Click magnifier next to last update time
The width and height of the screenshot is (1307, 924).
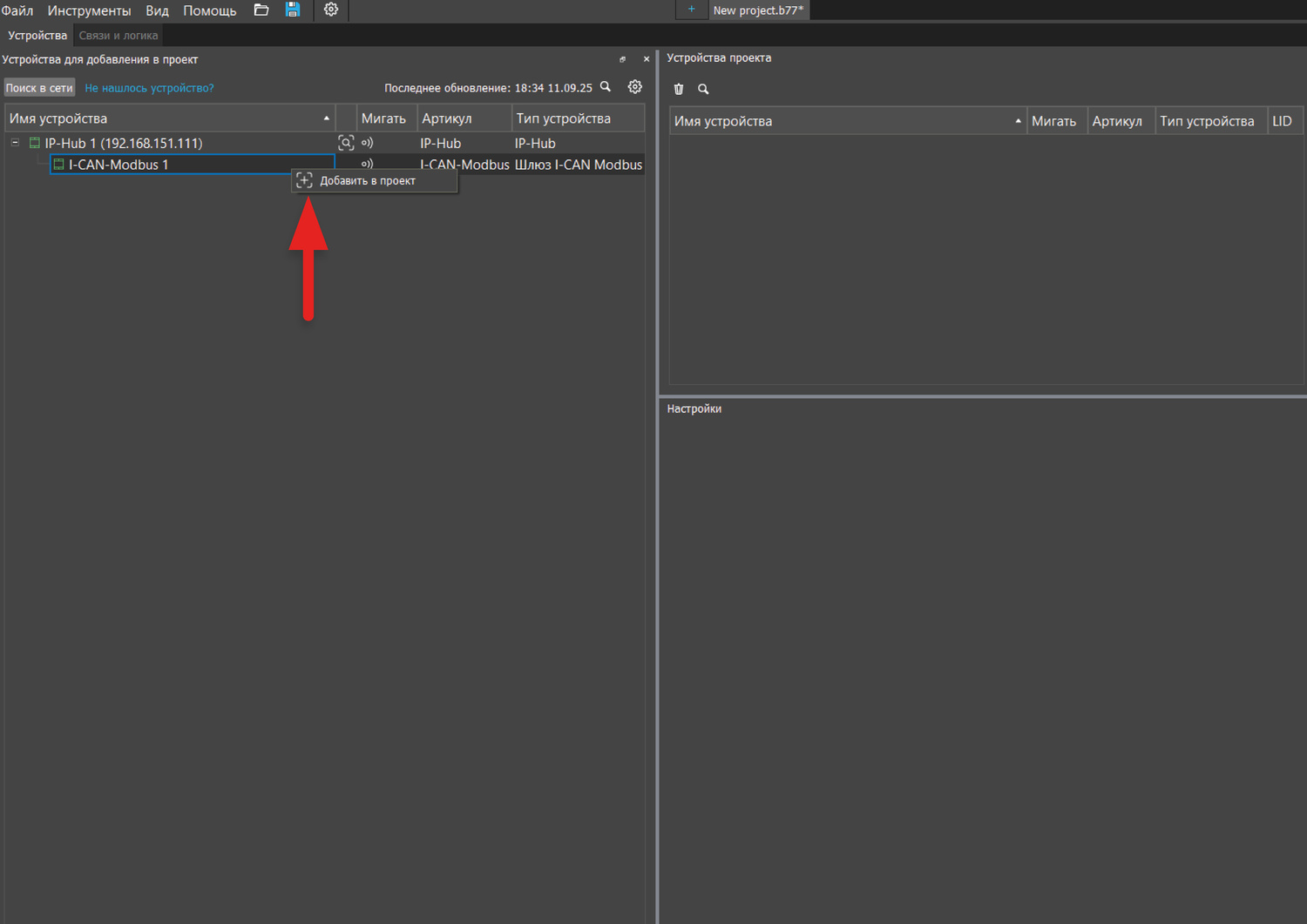pos(606,87)
